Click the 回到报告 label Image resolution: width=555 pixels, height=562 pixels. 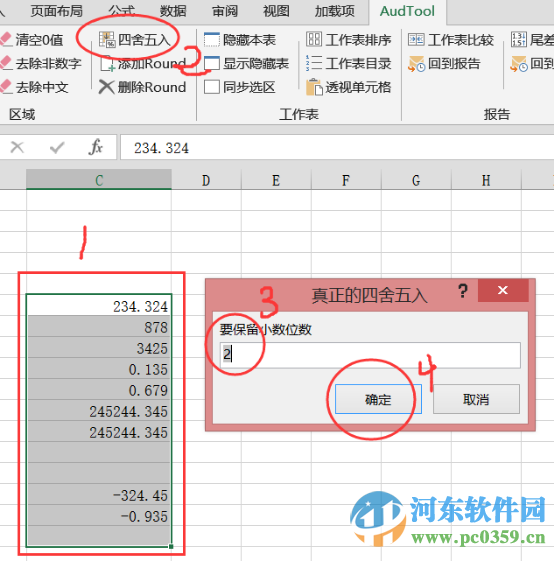pos(454,63)
